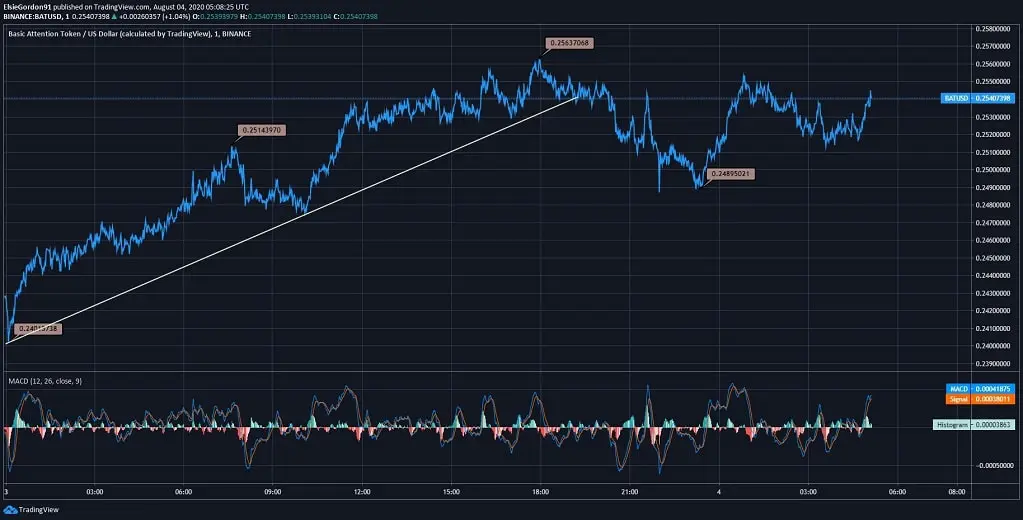Screen dimensions: 1023x520
Task: Click the Histogram value tag
Action: click(x=974, y=425)
